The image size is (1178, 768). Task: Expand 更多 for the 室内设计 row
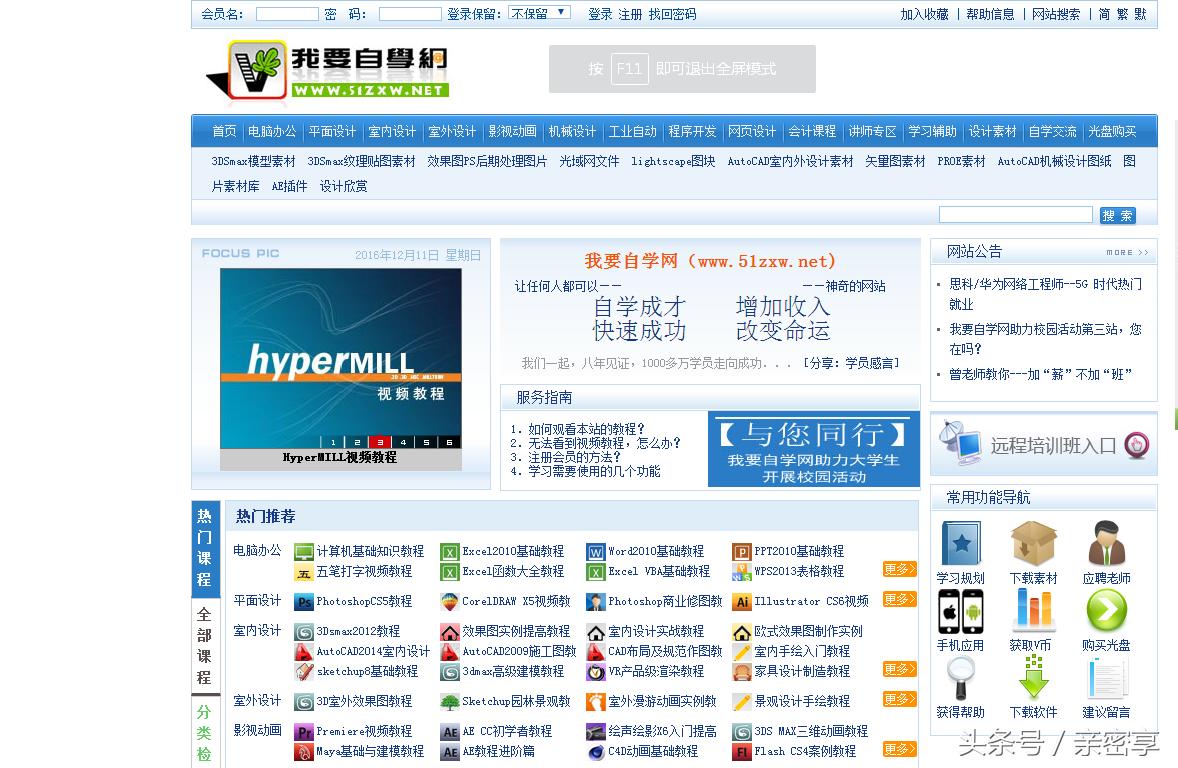pyautogui.click(x=899, y=670)
